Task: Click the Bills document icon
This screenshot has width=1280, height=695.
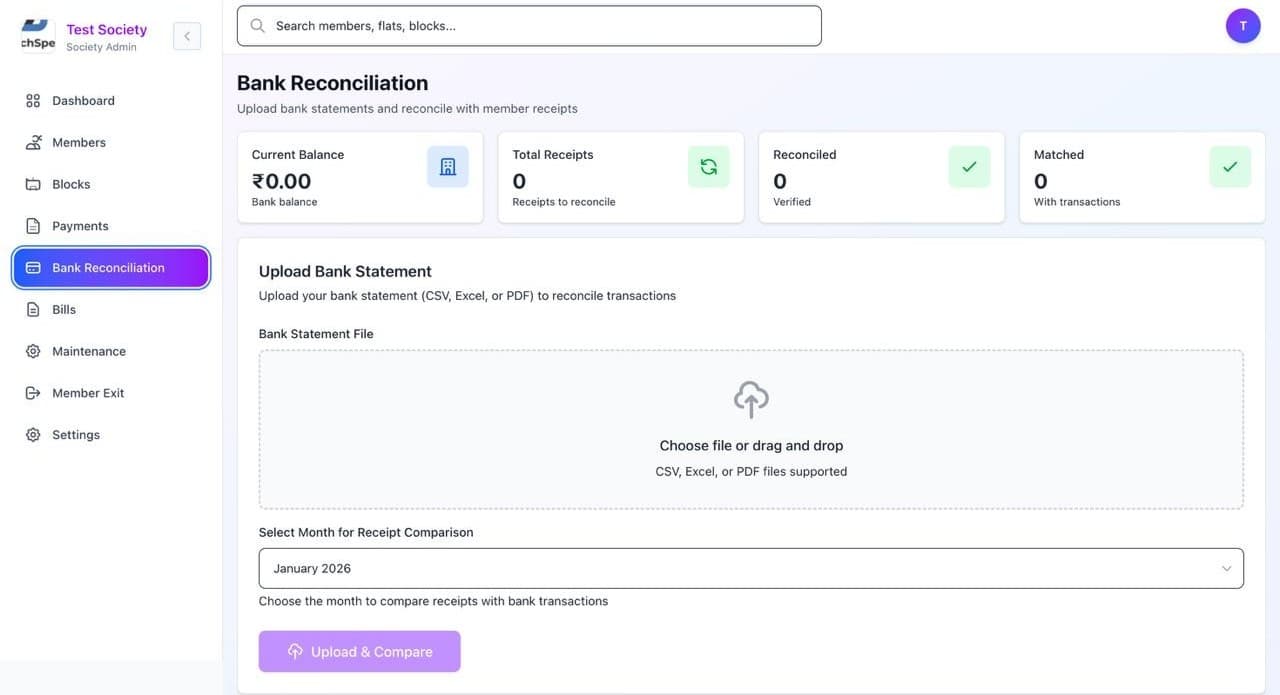Action: point(33,310)
